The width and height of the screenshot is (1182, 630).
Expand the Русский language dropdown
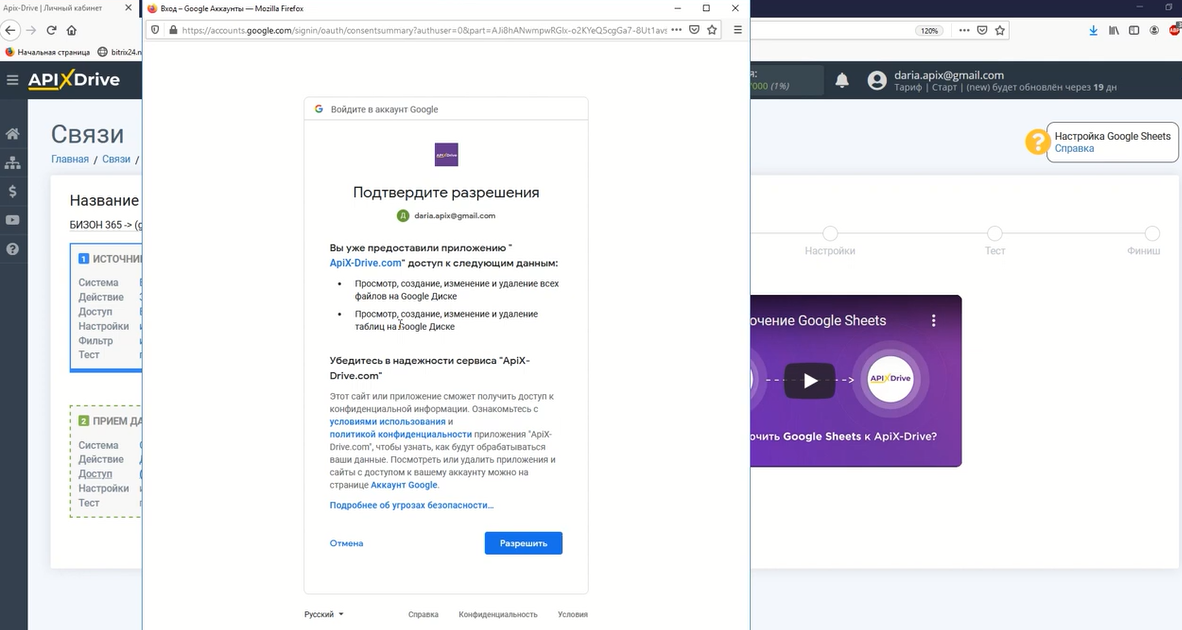pos(323,614)
